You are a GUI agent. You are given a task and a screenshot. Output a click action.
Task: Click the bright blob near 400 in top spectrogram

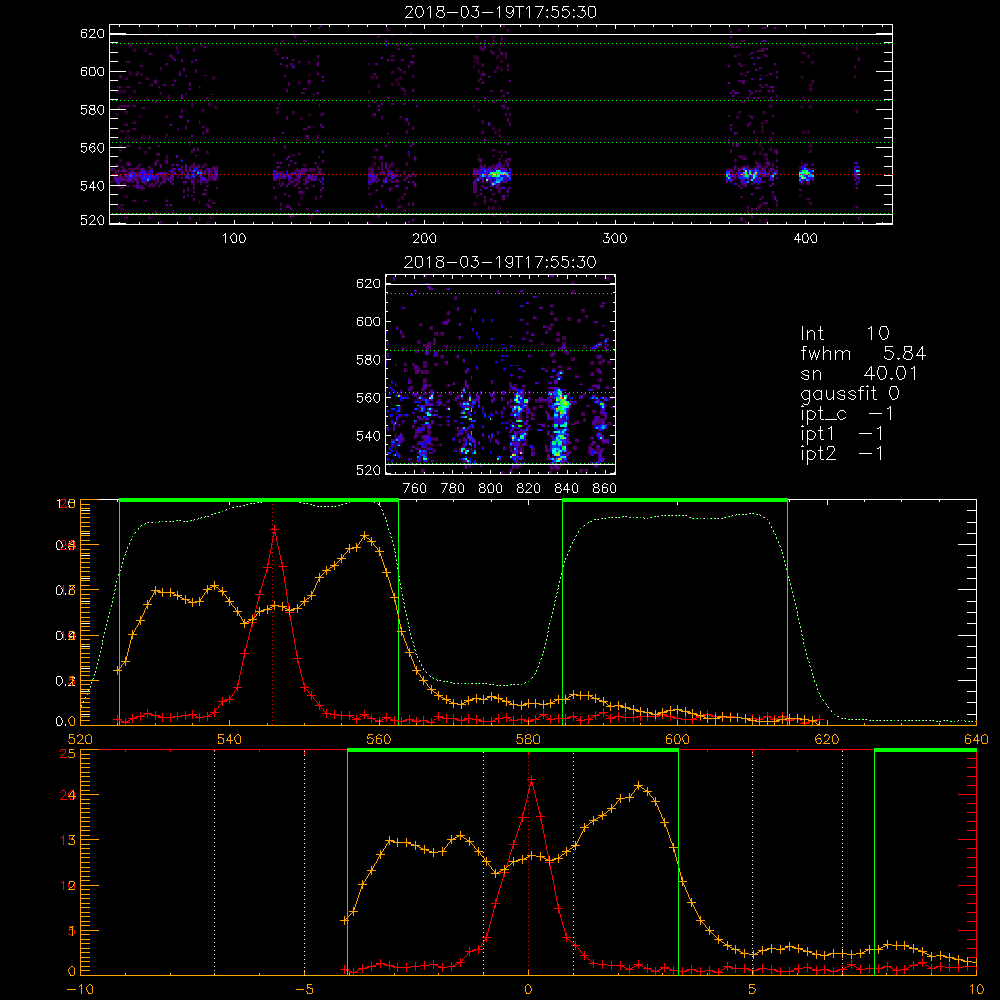(x=805, y=173)
